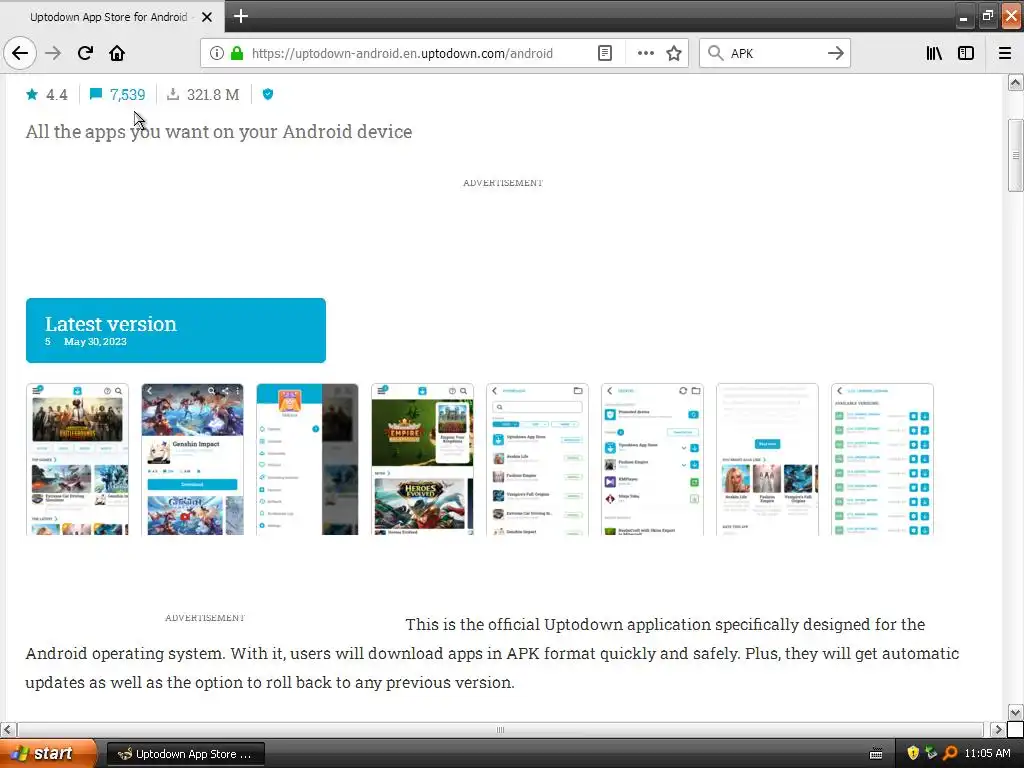Click the tray keyboard icon
The image size is (1024, 768).
pyautogui.click(x=876, y=754)
